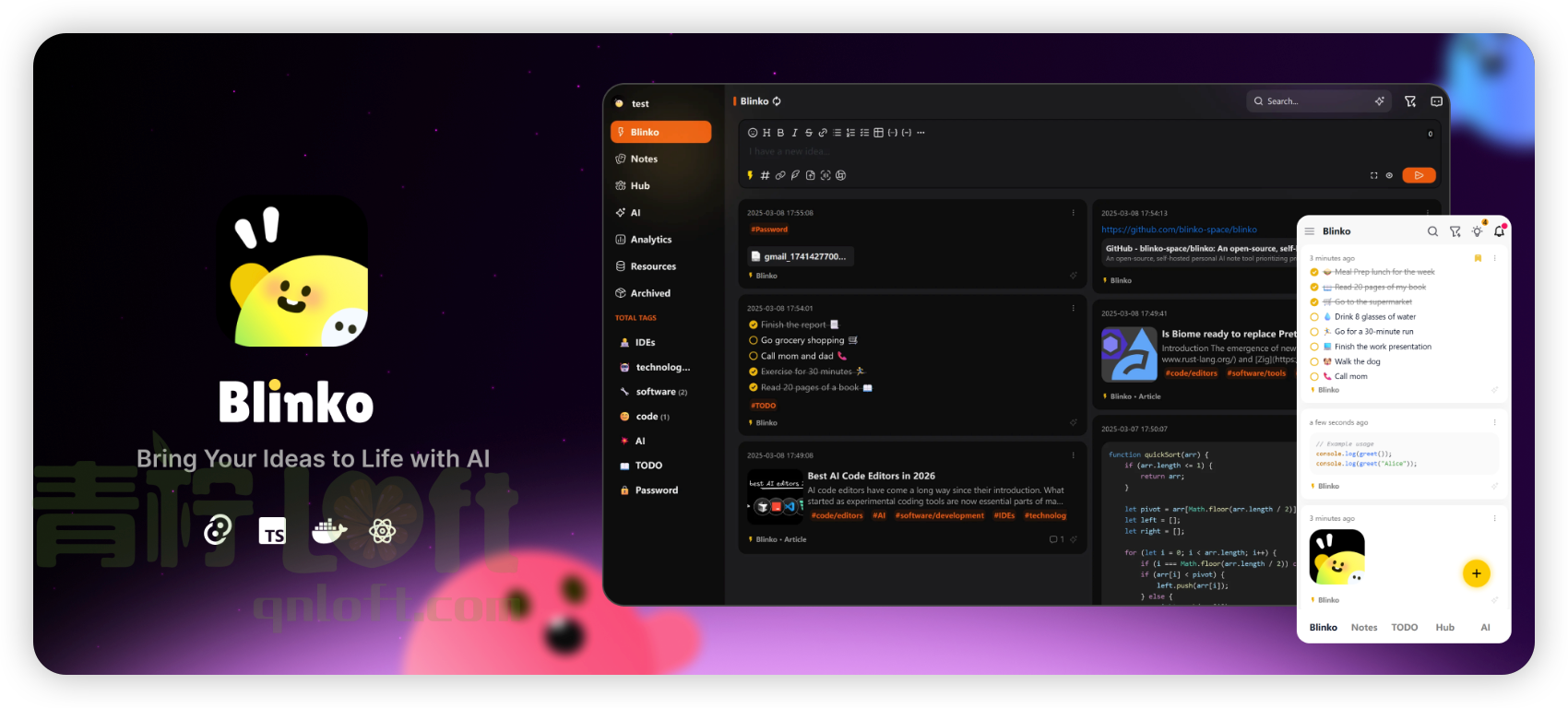Open the three-dot menu on the #Password note
The height and width of the screenshot is (708, 1568).
pyautogui.click(x=1073, y=213)
